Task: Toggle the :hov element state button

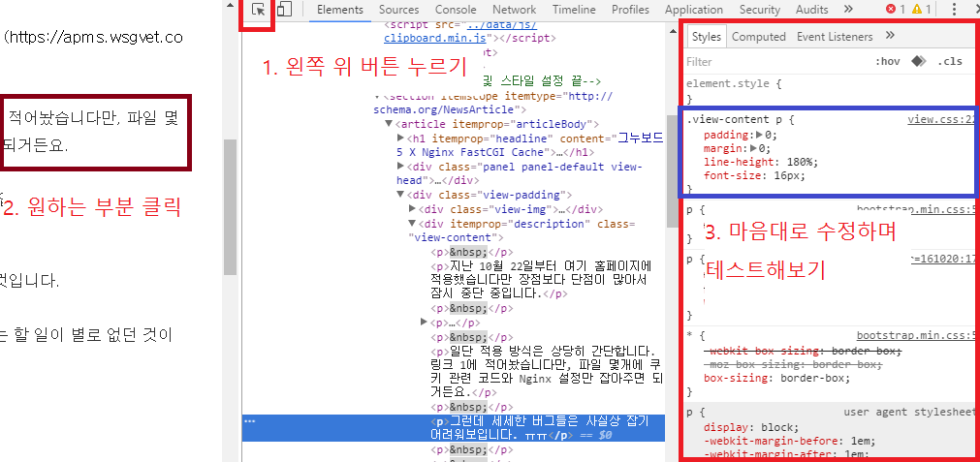Action: click(x=887, y=61)
